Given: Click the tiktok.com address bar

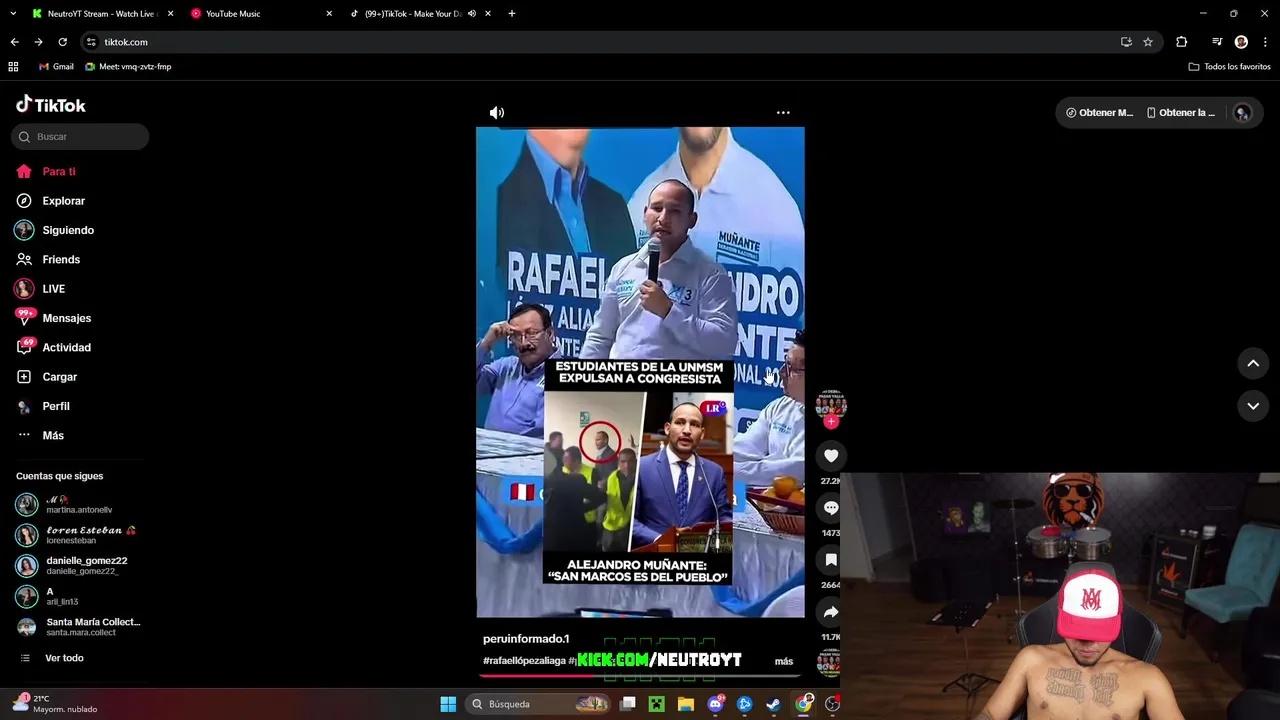Looking at the screenshot, I should click(620, 42).
